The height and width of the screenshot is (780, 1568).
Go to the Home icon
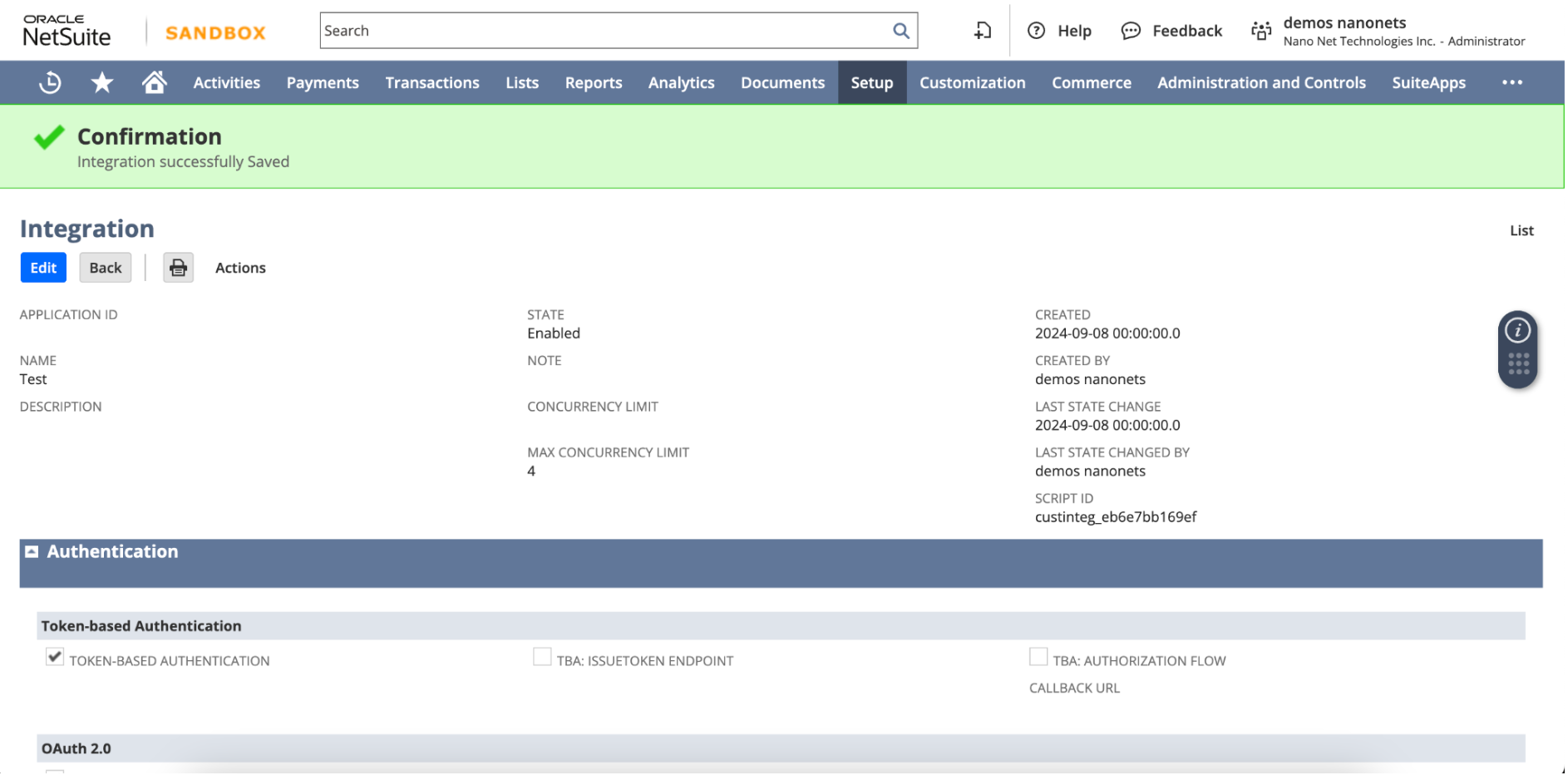[154, 82]
